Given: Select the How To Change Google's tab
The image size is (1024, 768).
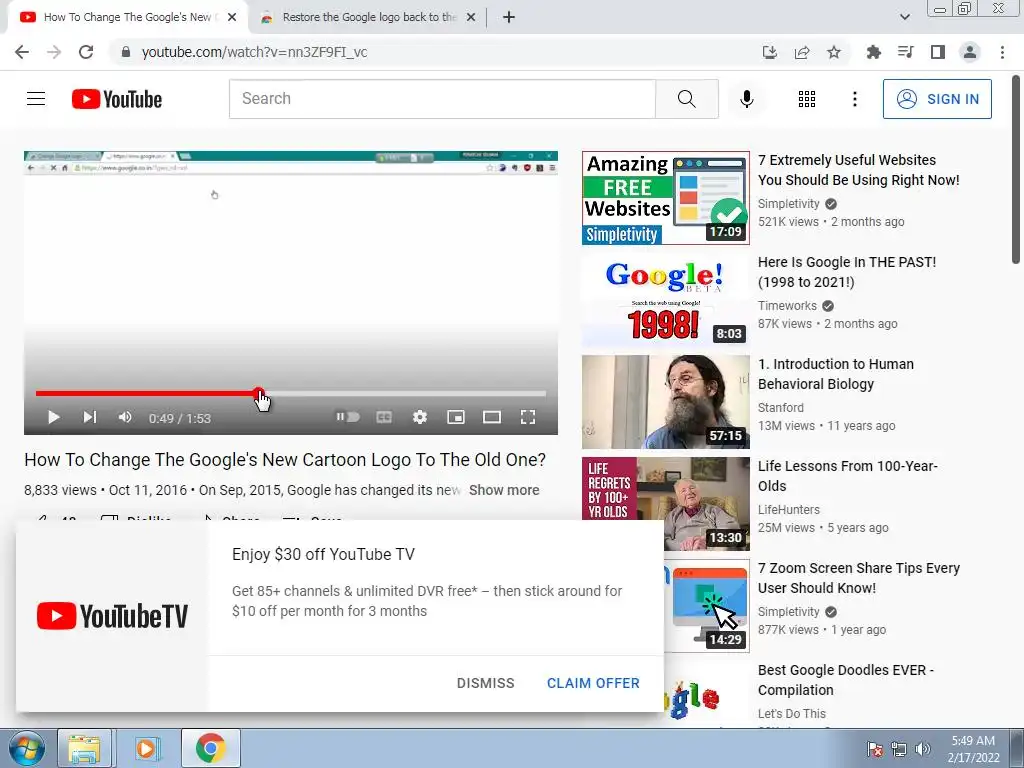Looking at the screenshot, I should pos(127,17).
